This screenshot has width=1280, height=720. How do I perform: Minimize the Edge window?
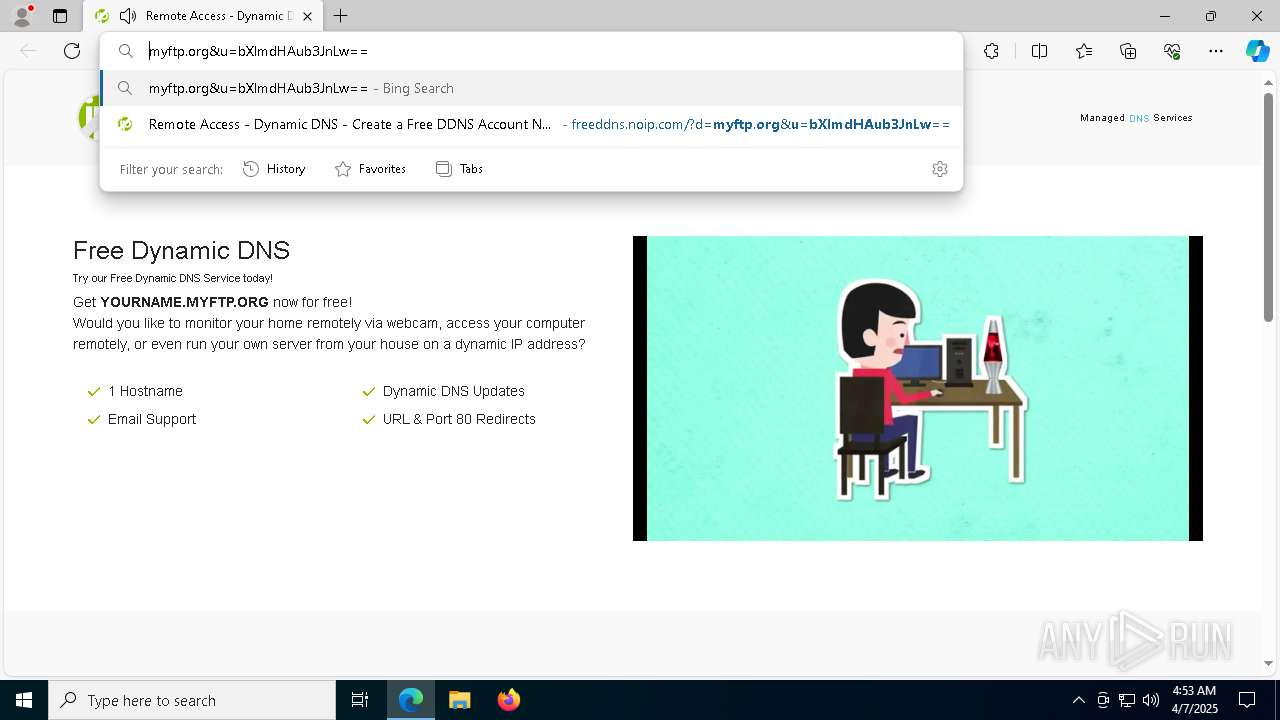(x=1165, y=16)
